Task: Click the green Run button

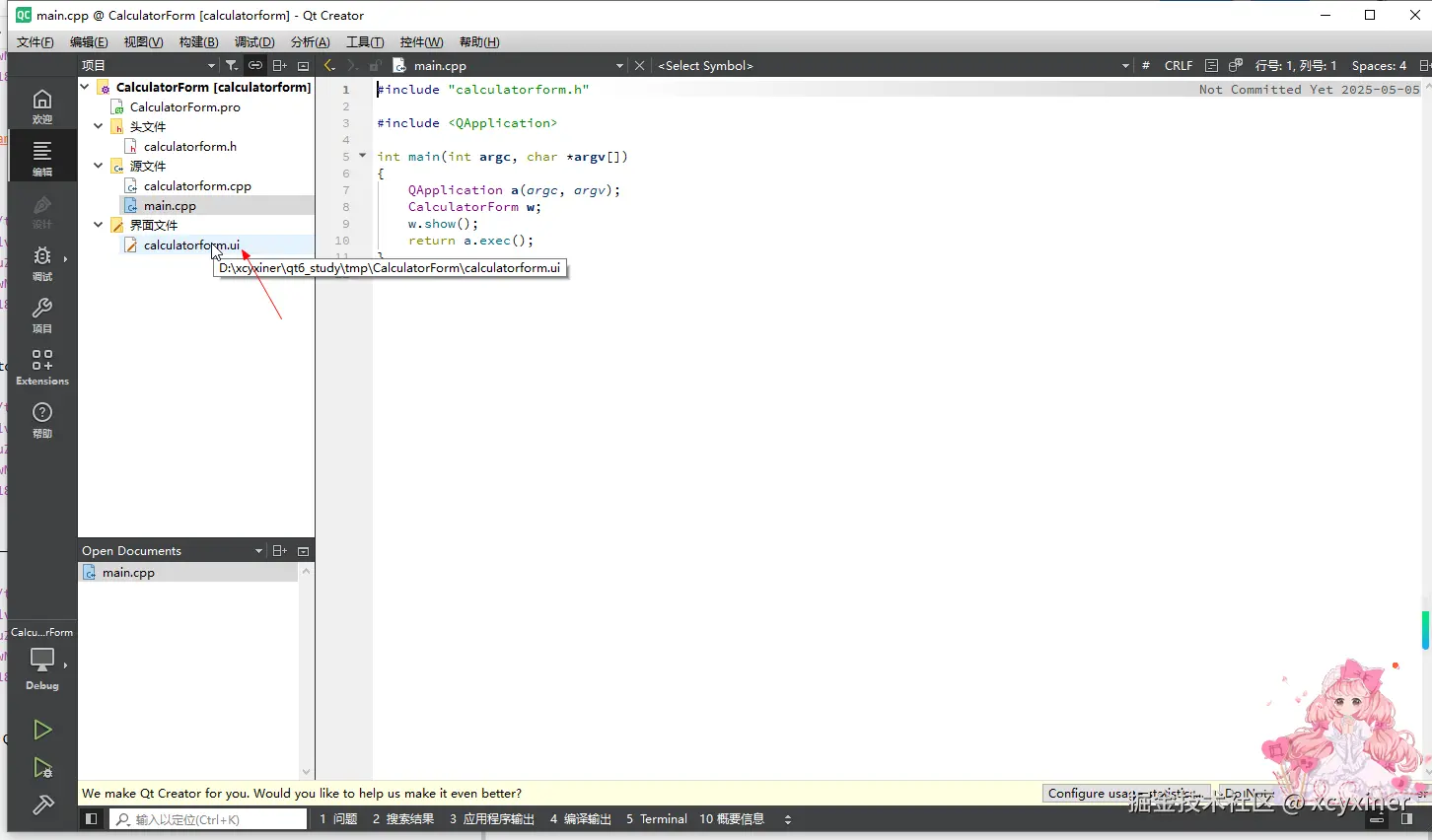Action: click(42, 730)
